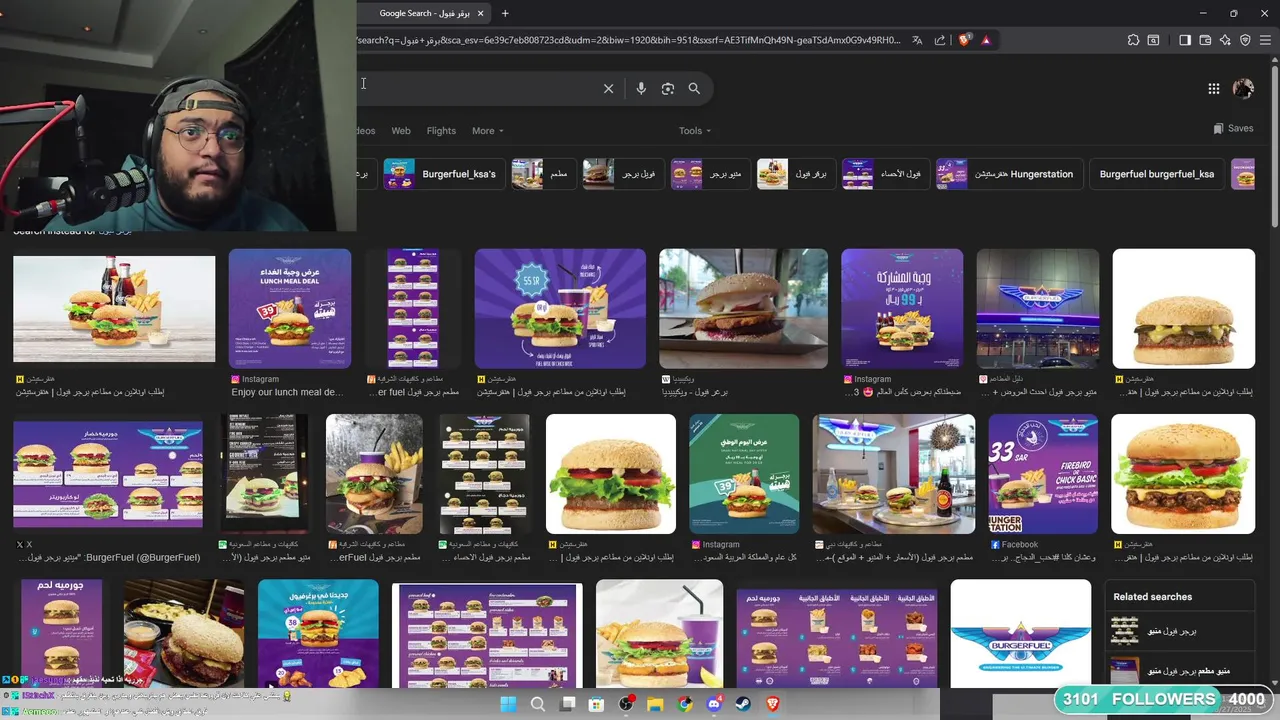The image size is (1280, 720).
Task: Open the burgers with Coca-Cola bottles image
Action: tap(114, 309)
